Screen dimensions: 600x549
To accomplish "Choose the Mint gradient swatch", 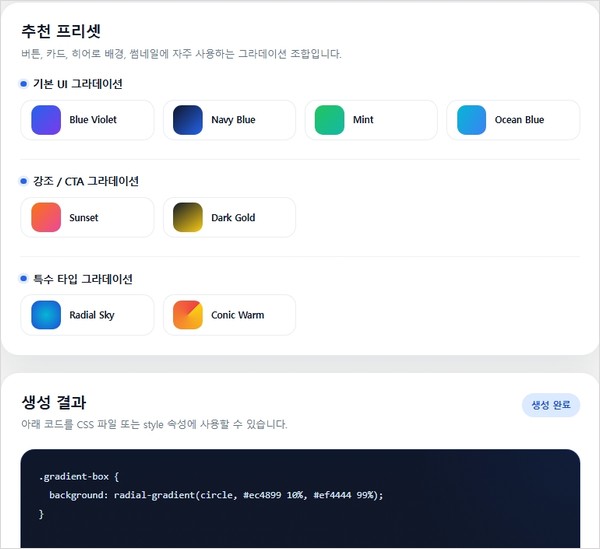I will pyautogui.click(x=329, y=120).
